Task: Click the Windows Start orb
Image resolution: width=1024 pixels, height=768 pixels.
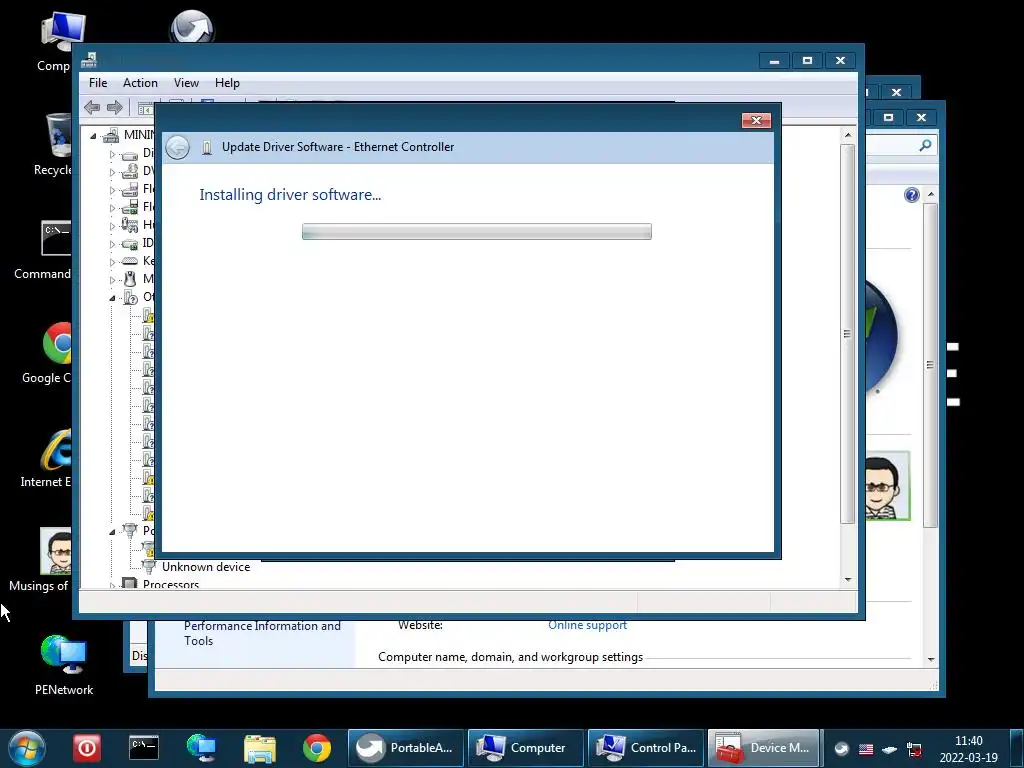Action: pyautogui.click(x=27, y=748)
